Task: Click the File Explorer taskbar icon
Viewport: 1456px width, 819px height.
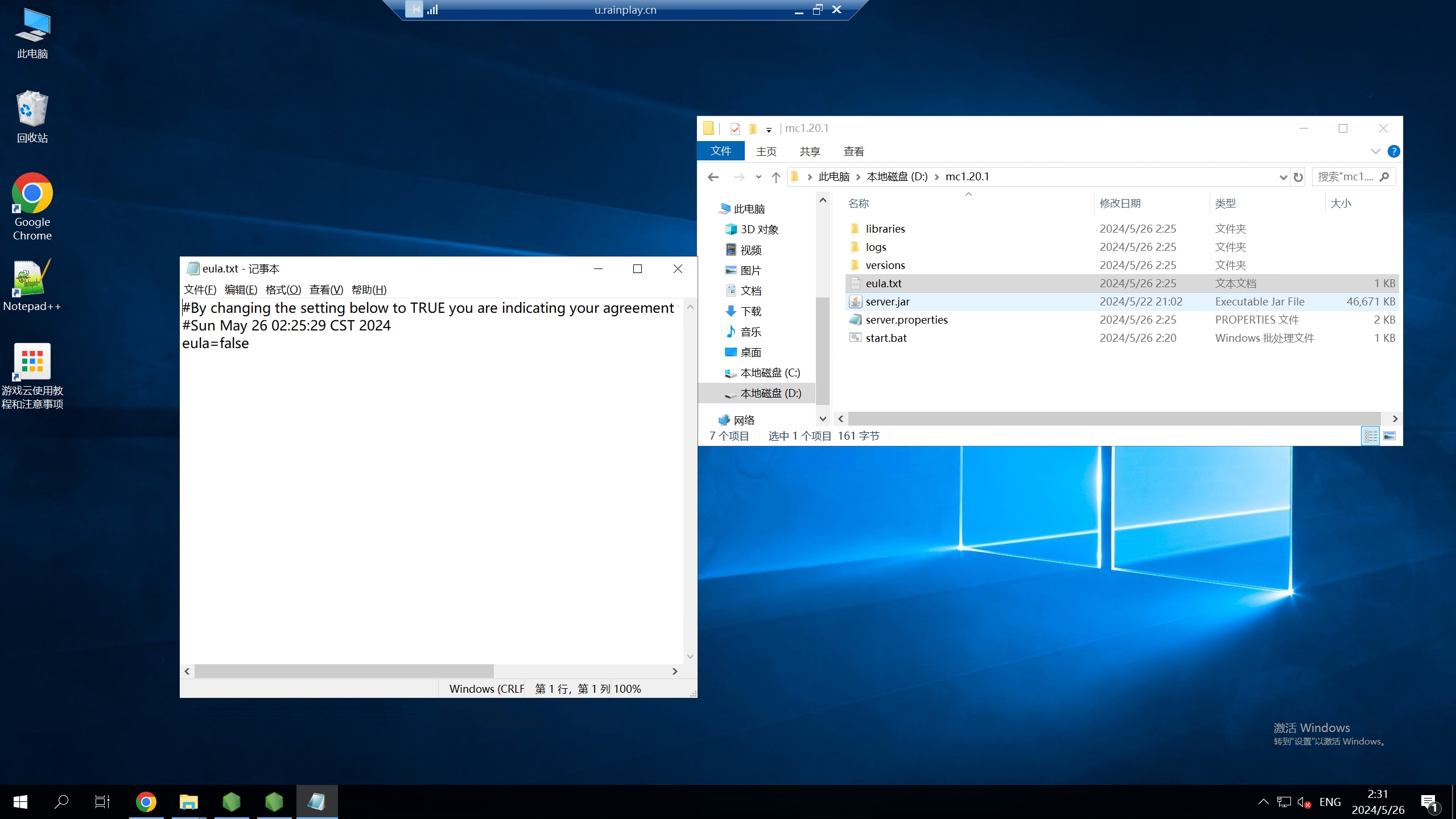Action: click(188, 802)
